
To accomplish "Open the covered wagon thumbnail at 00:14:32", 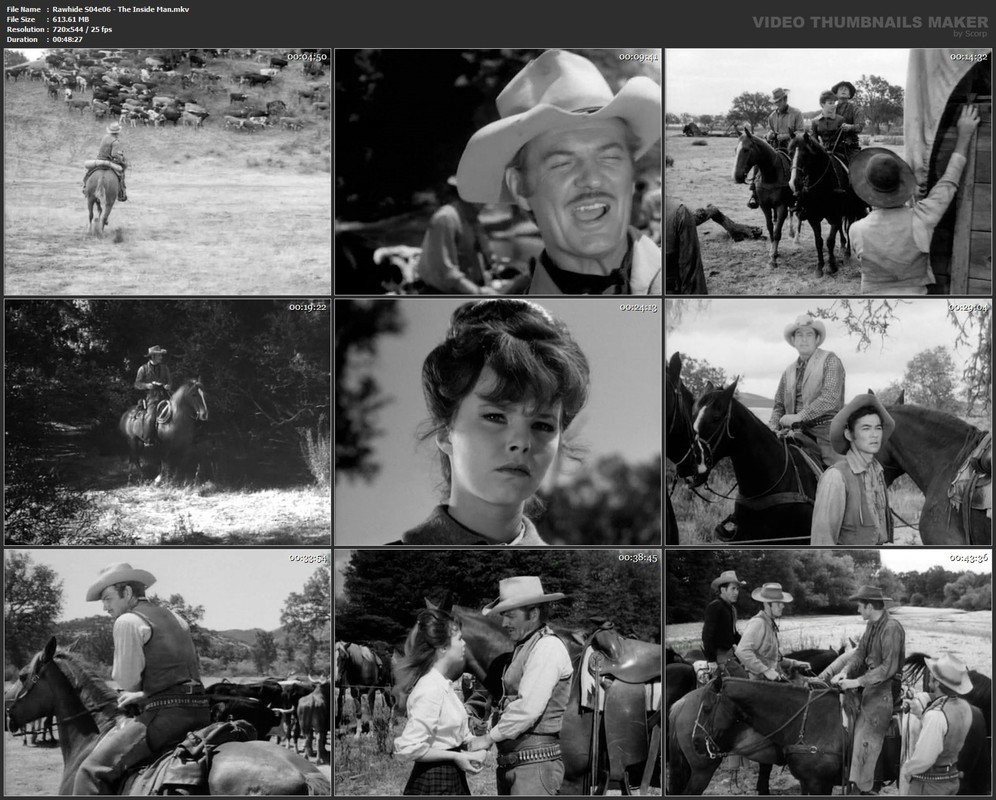I will coord(828,172).
